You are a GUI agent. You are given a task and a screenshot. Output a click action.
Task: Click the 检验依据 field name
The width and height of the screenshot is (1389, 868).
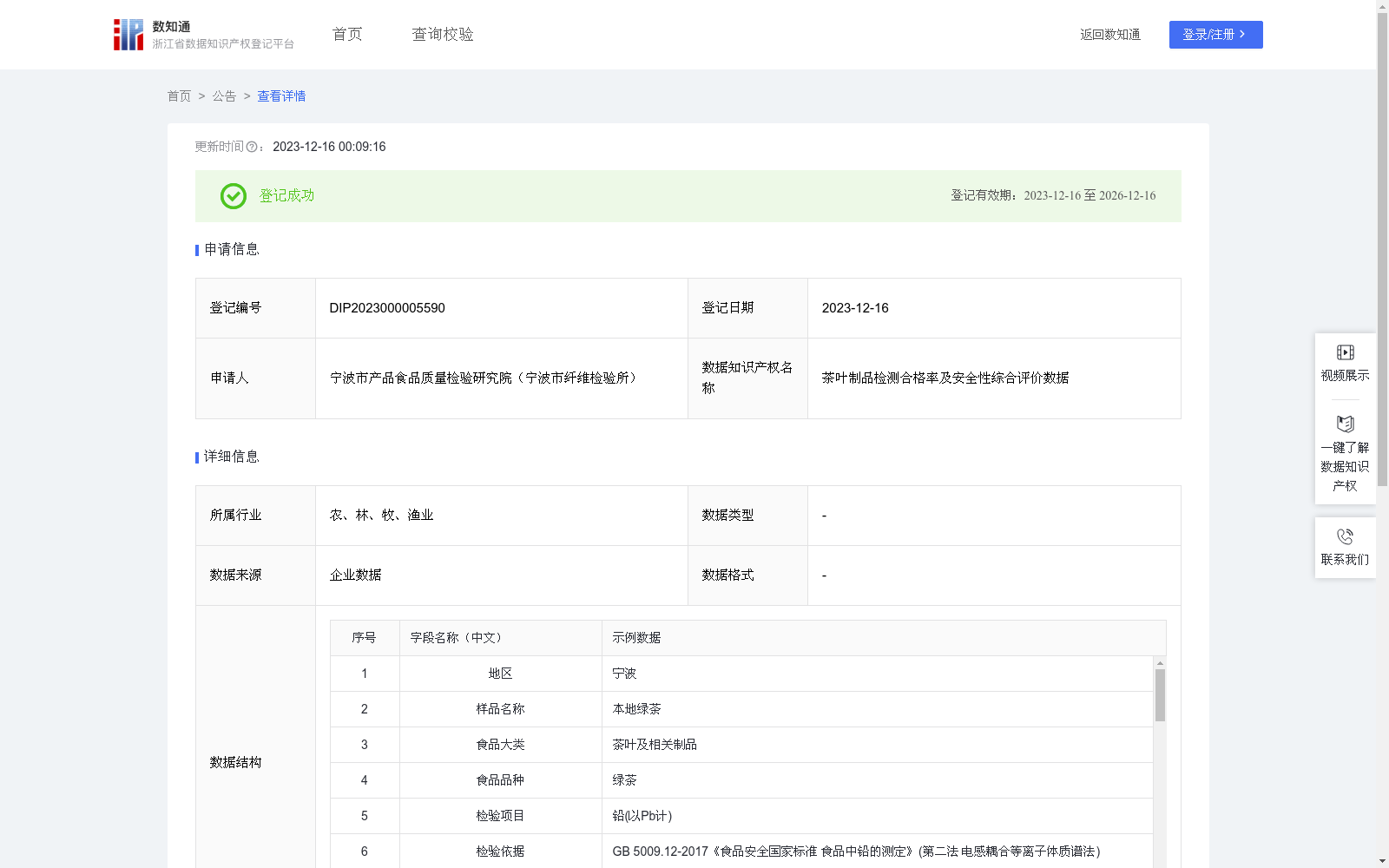coord(500,852)
